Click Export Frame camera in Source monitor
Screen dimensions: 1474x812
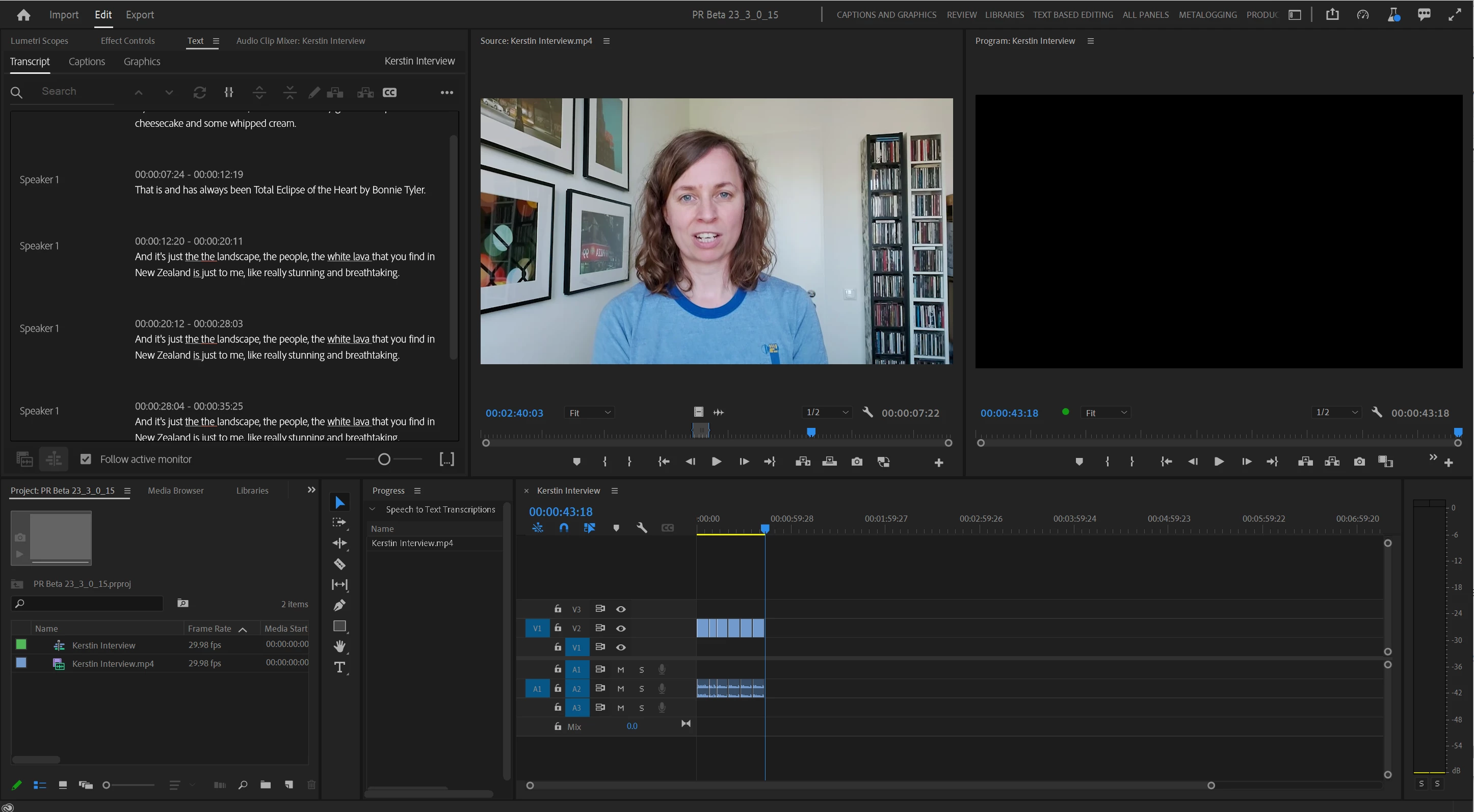(x=857, y=462)
